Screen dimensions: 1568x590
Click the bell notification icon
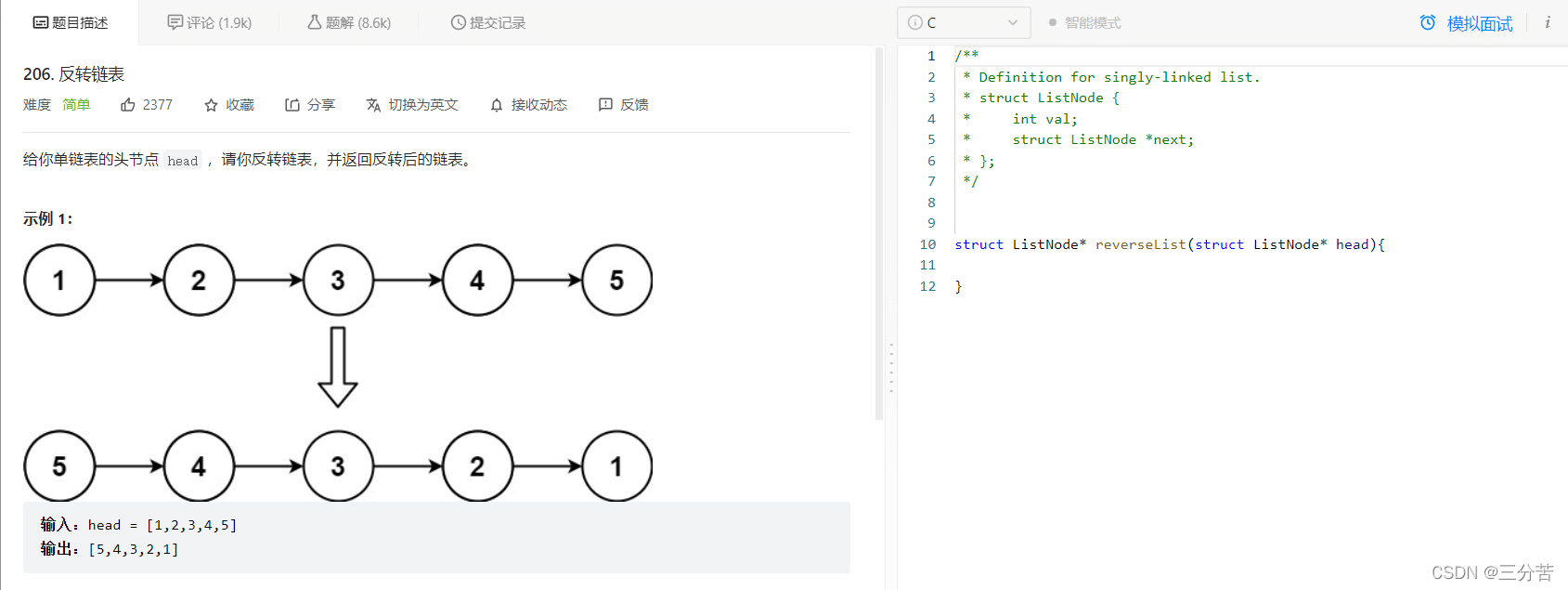(497, 105)
